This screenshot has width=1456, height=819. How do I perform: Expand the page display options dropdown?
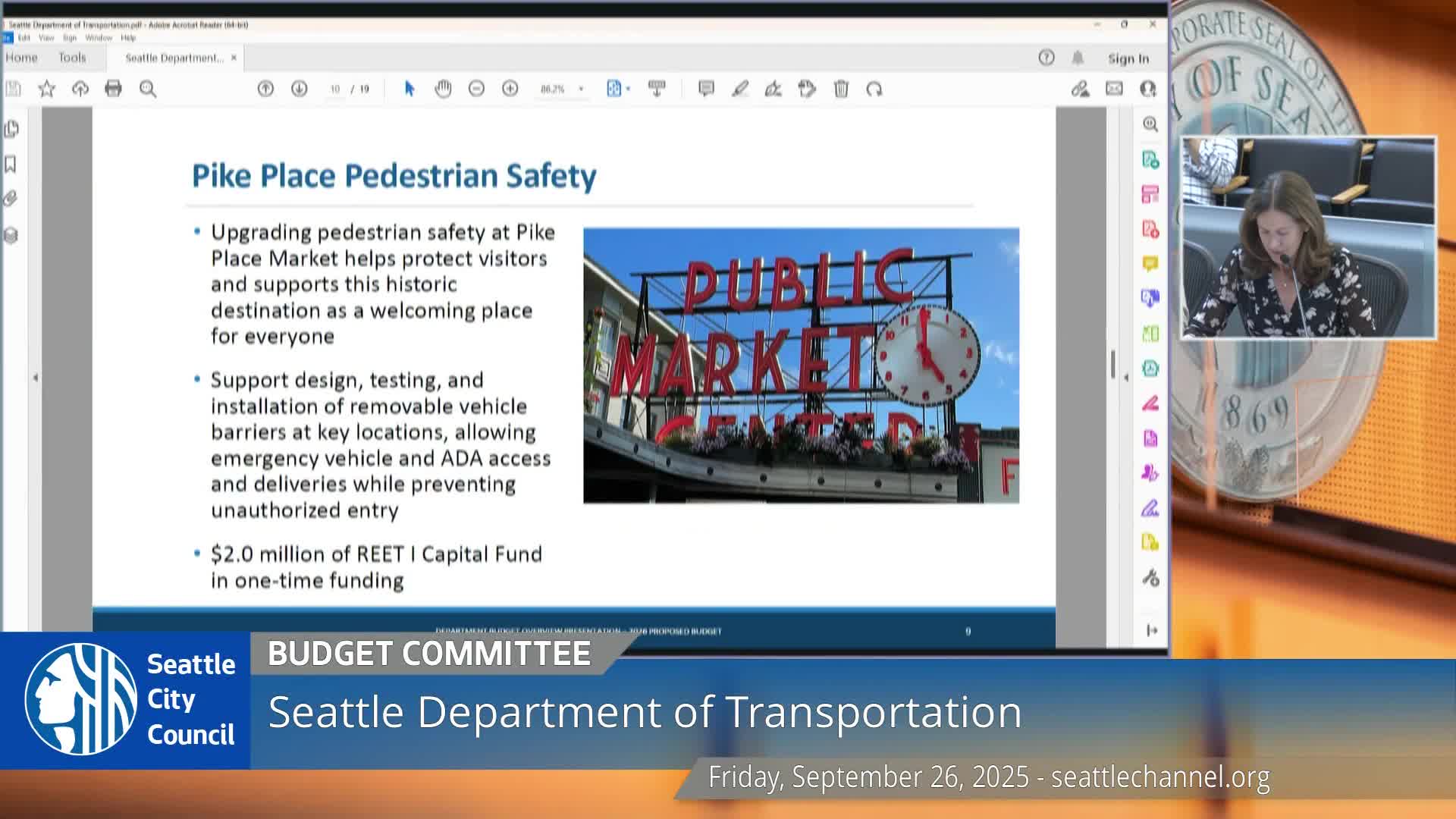coord(626,89)
